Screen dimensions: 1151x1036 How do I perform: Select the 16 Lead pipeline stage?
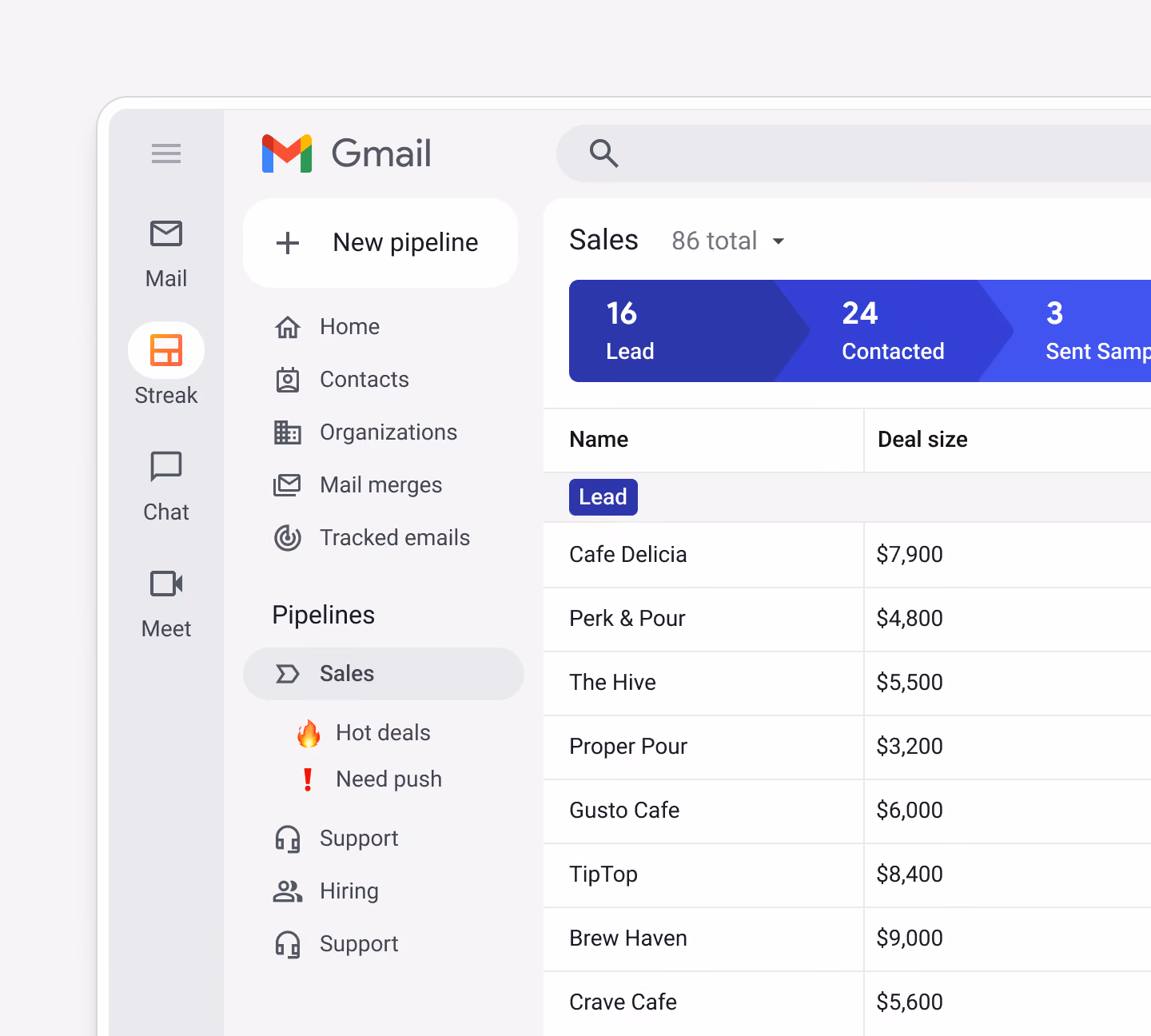tap(689, 331)
